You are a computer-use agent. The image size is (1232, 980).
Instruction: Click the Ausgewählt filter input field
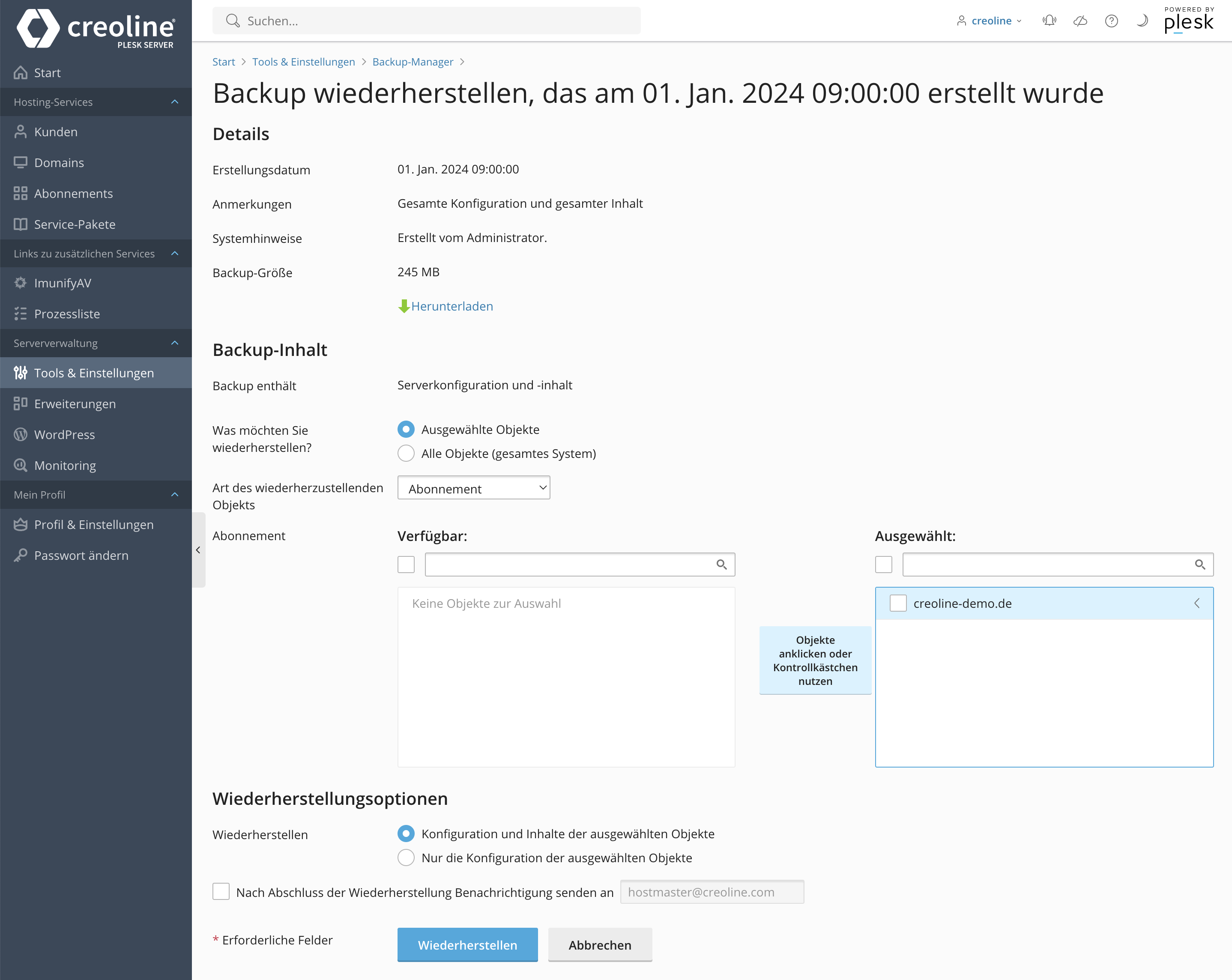pos(1058,565)
